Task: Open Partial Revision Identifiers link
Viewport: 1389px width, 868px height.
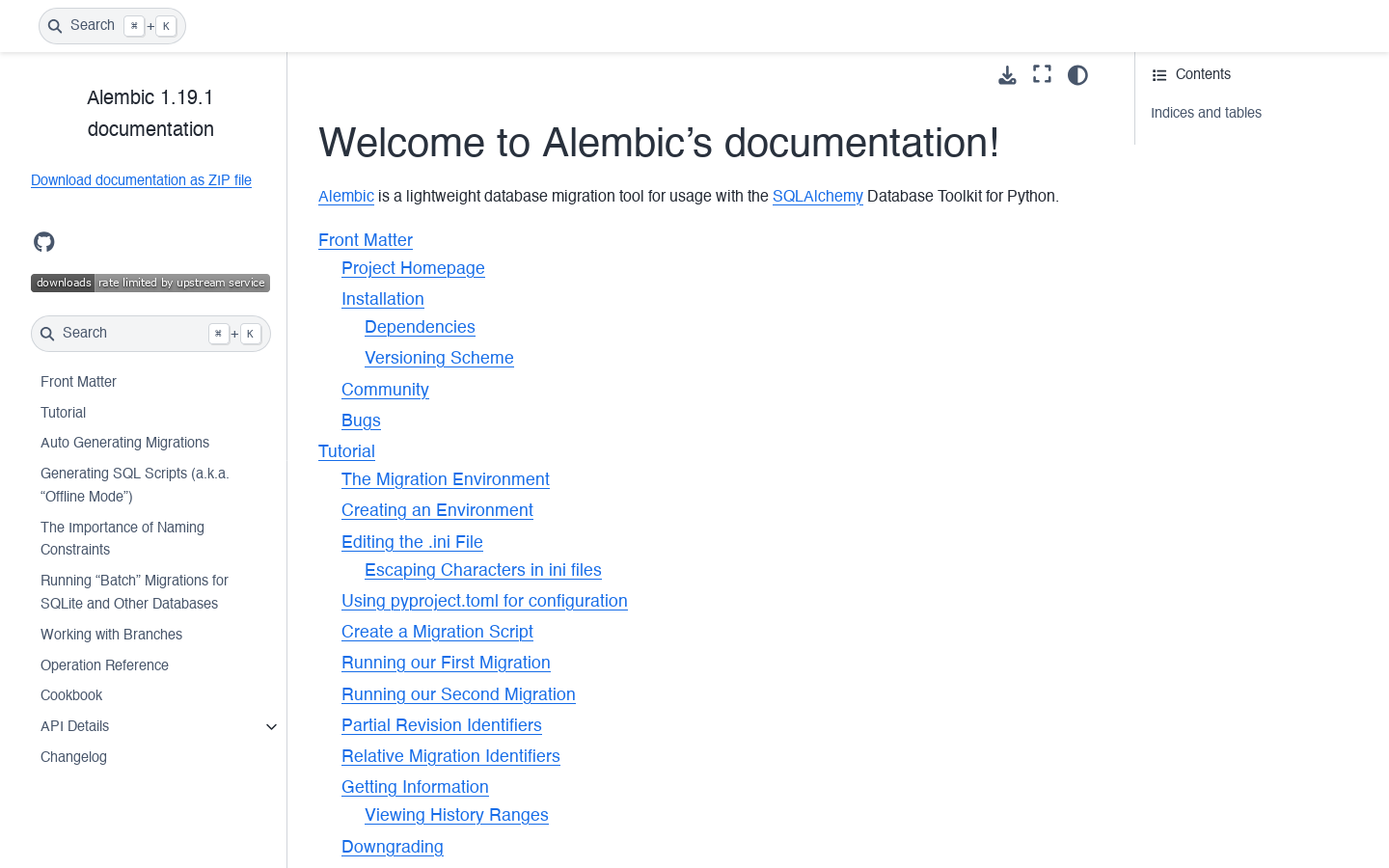Action: click(442, 725)
